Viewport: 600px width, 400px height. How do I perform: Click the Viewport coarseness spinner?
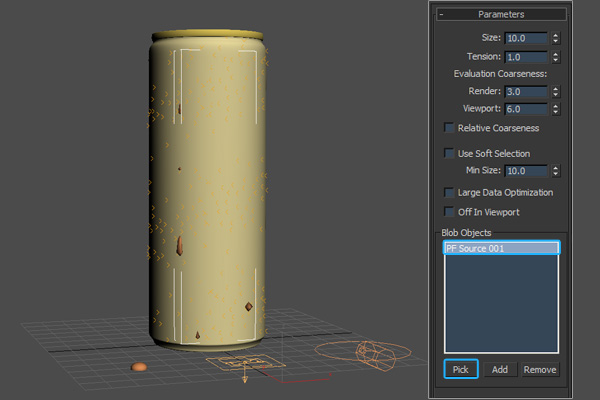pos(556,109)
